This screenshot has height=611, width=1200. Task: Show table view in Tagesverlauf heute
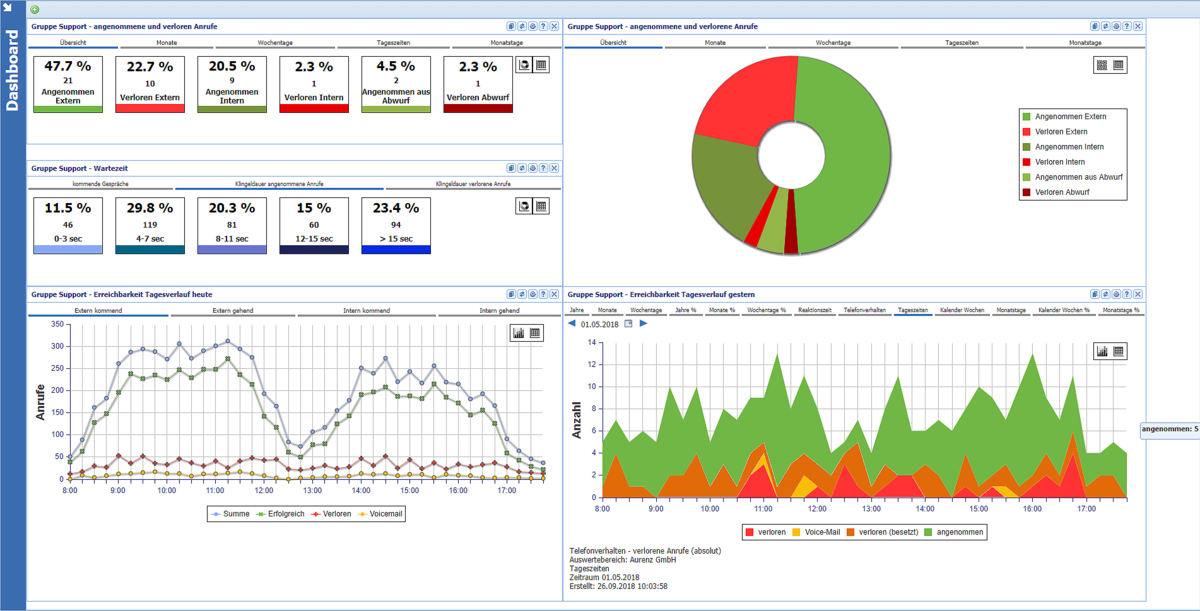click(535, 333)
